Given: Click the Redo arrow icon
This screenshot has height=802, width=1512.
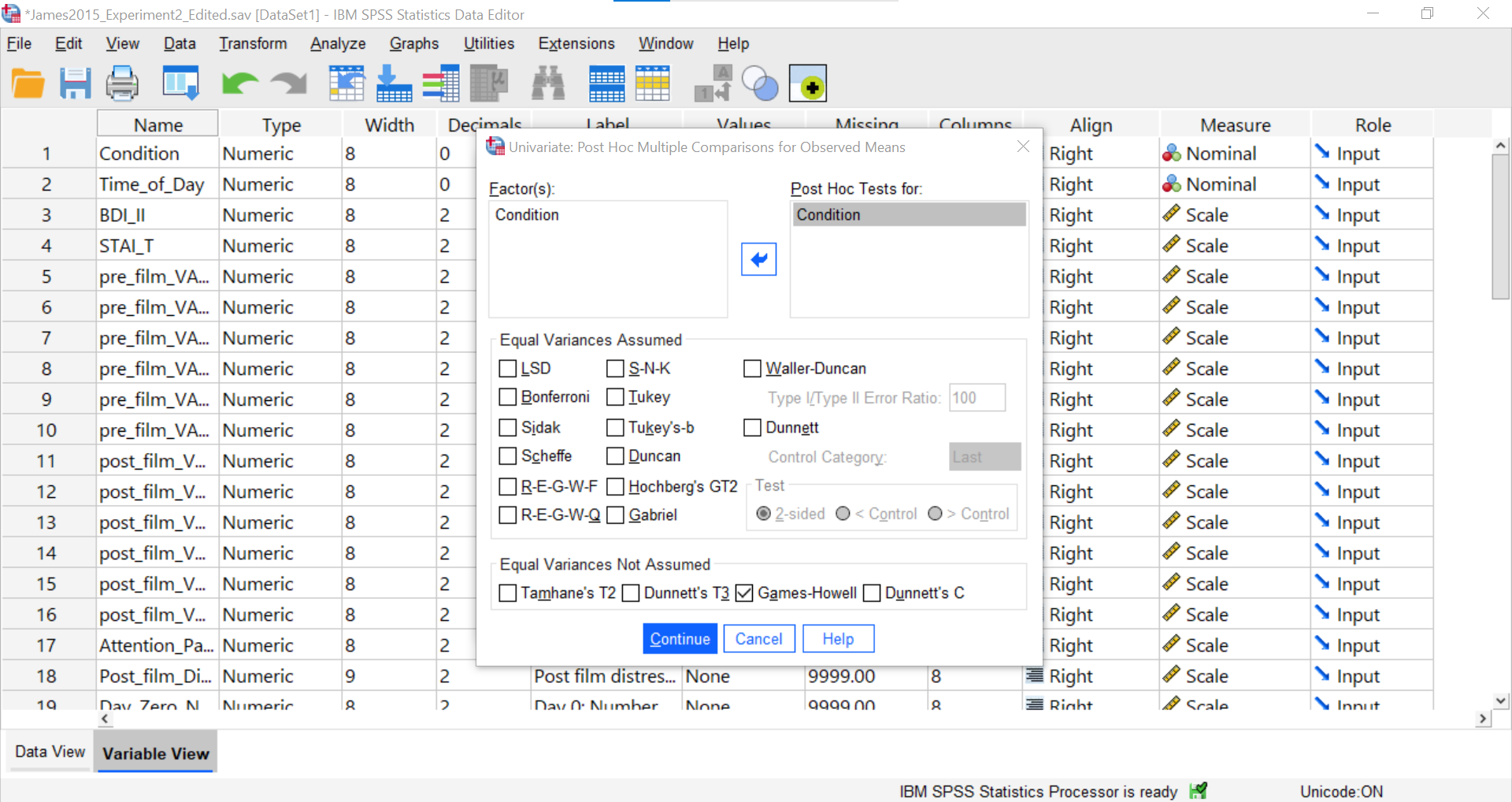Looking at the screenshot, I should tap(289, 84).
